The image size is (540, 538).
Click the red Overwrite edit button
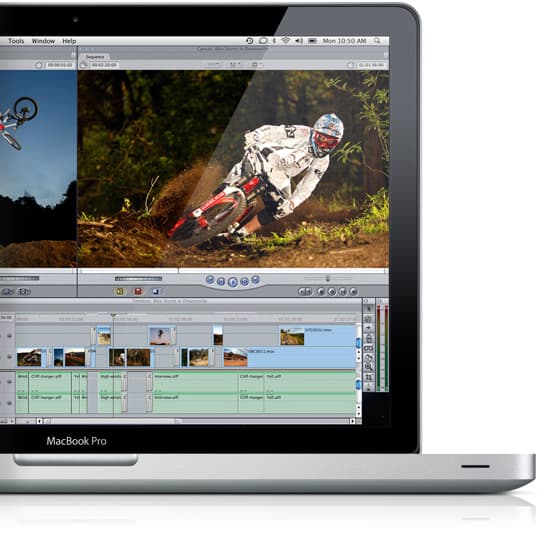coord(138,292)
